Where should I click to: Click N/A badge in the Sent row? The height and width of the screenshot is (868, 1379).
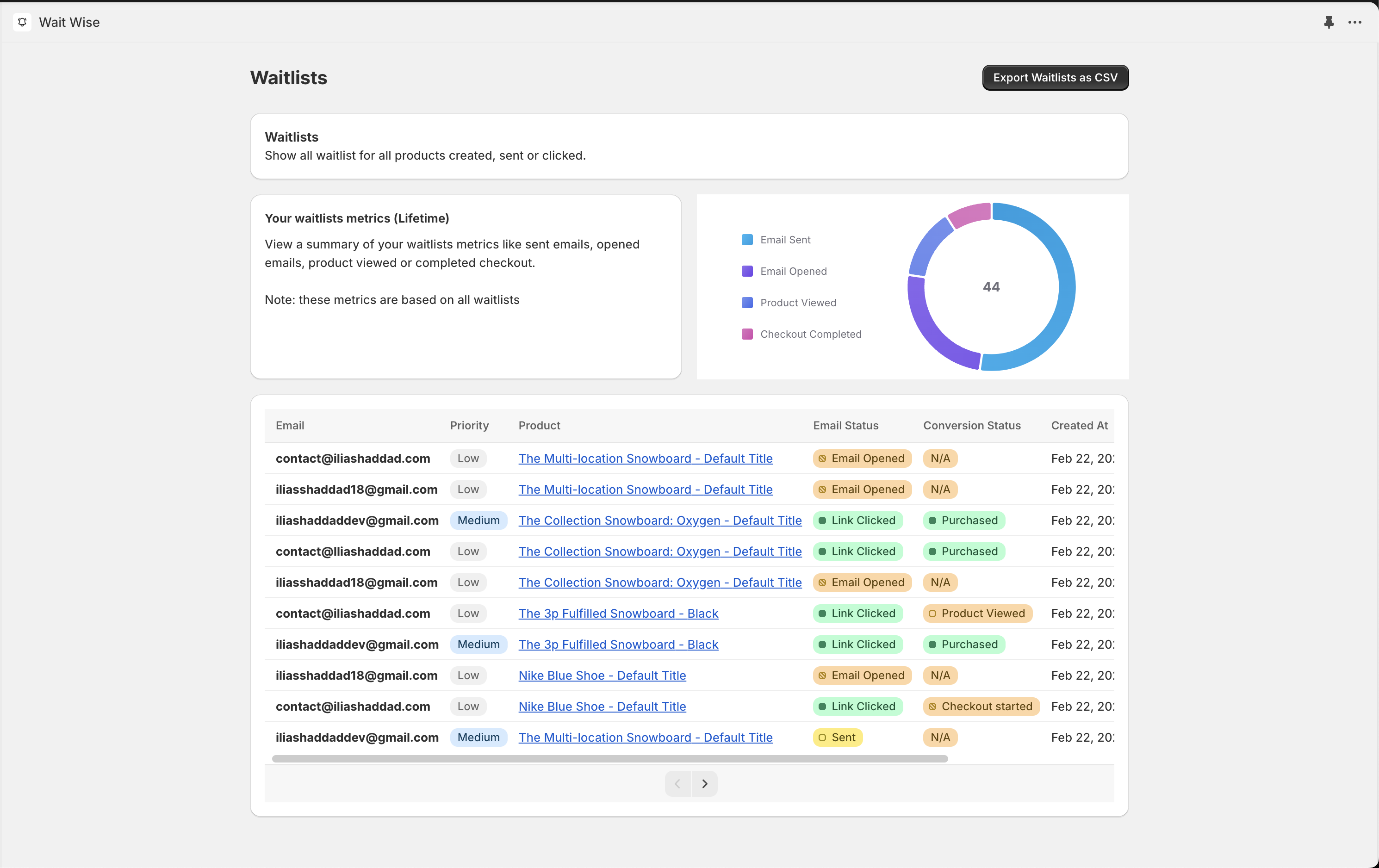tap(940, 737)
